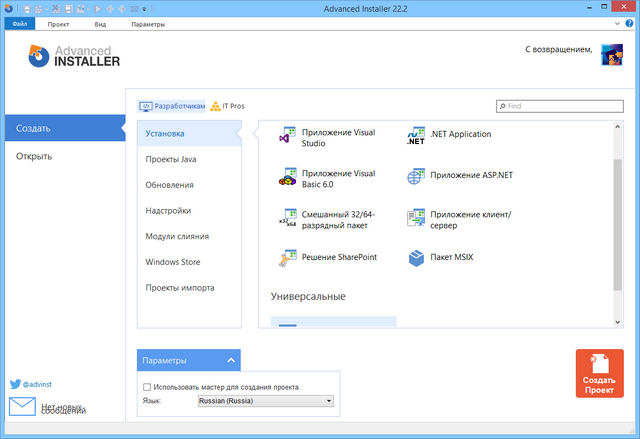Select the Открыть sidebar item
The image size is (640, 439).
coord(35,156)
